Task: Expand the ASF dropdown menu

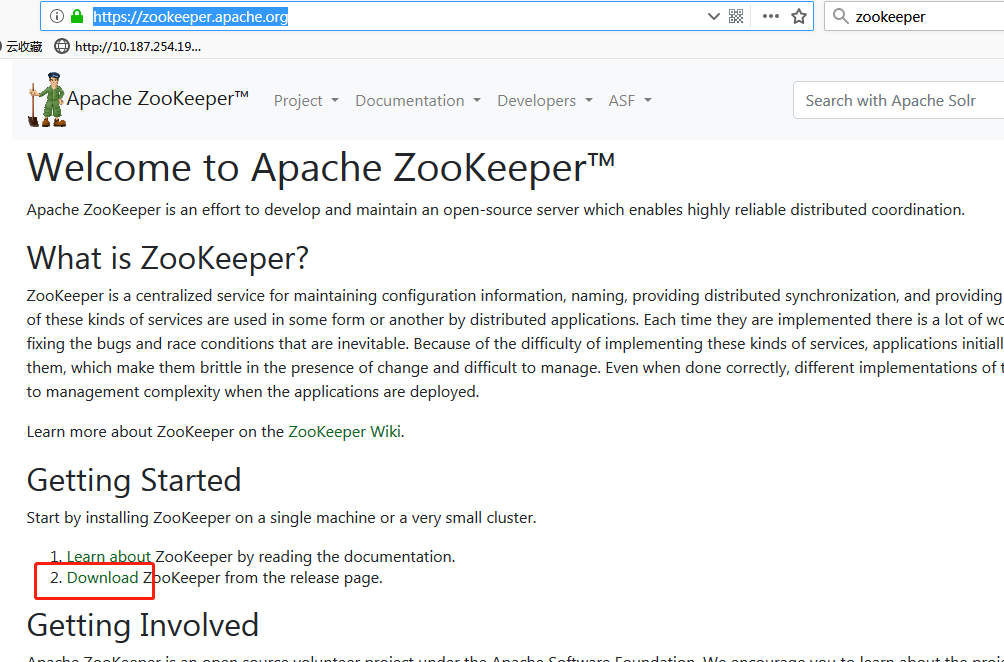Action: (x=630, y=101)
